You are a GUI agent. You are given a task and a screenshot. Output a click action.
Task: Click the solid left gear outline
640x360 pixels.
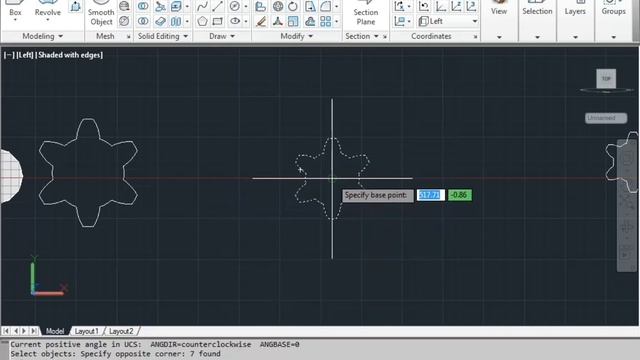click(x=88, y=172)
